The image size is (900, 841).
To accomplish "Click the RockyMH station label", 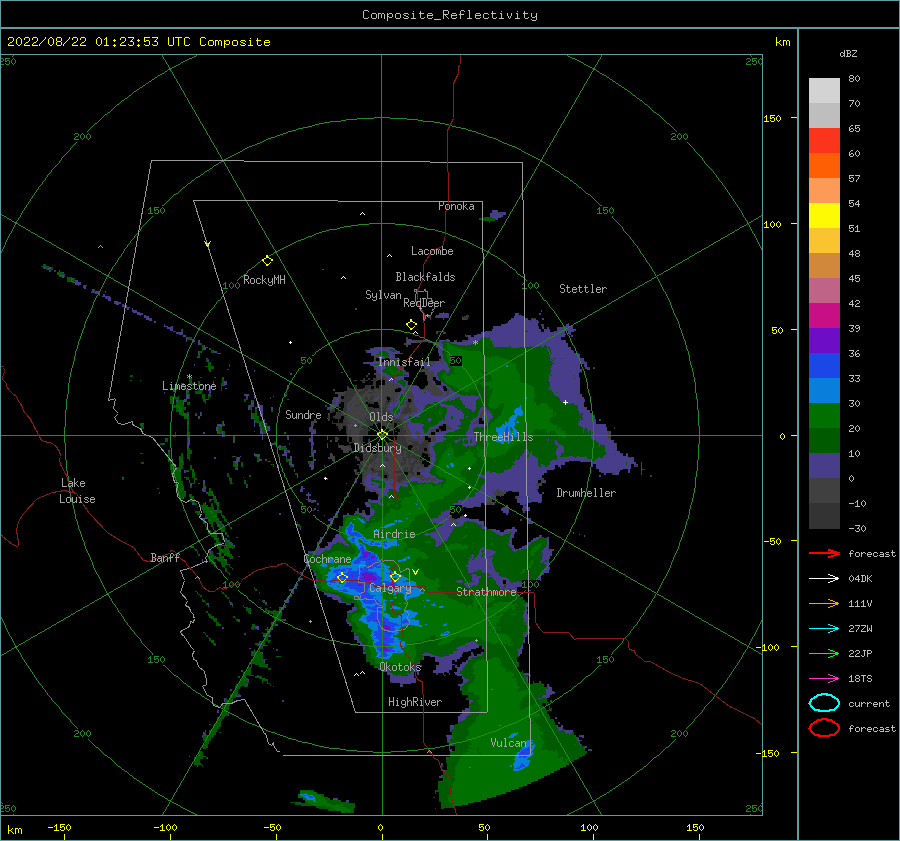I will (x=264, y=280).
